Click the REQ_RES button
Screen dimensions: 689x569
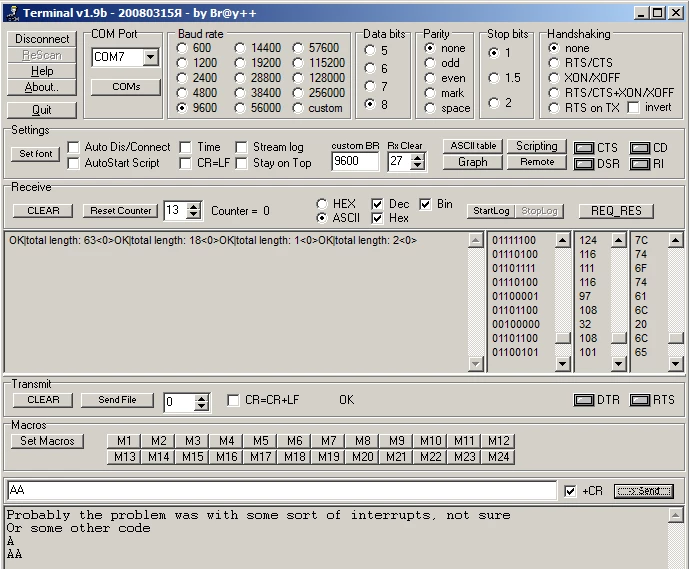(x=616, y=211)
